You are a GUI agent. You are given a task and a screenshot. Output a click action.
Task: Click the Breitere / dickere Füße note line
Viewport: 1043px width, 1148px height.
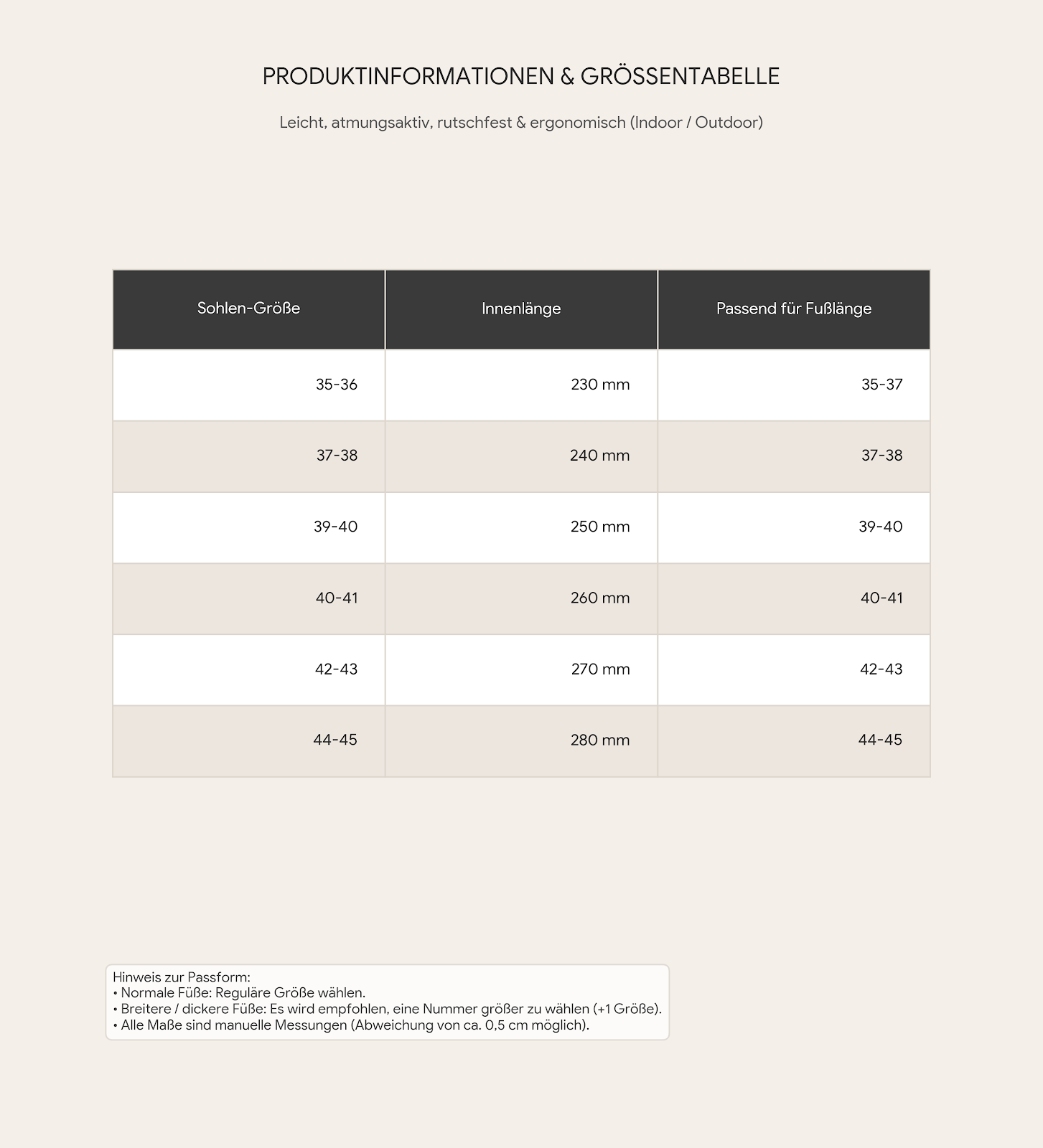[x=388, y=1009]
